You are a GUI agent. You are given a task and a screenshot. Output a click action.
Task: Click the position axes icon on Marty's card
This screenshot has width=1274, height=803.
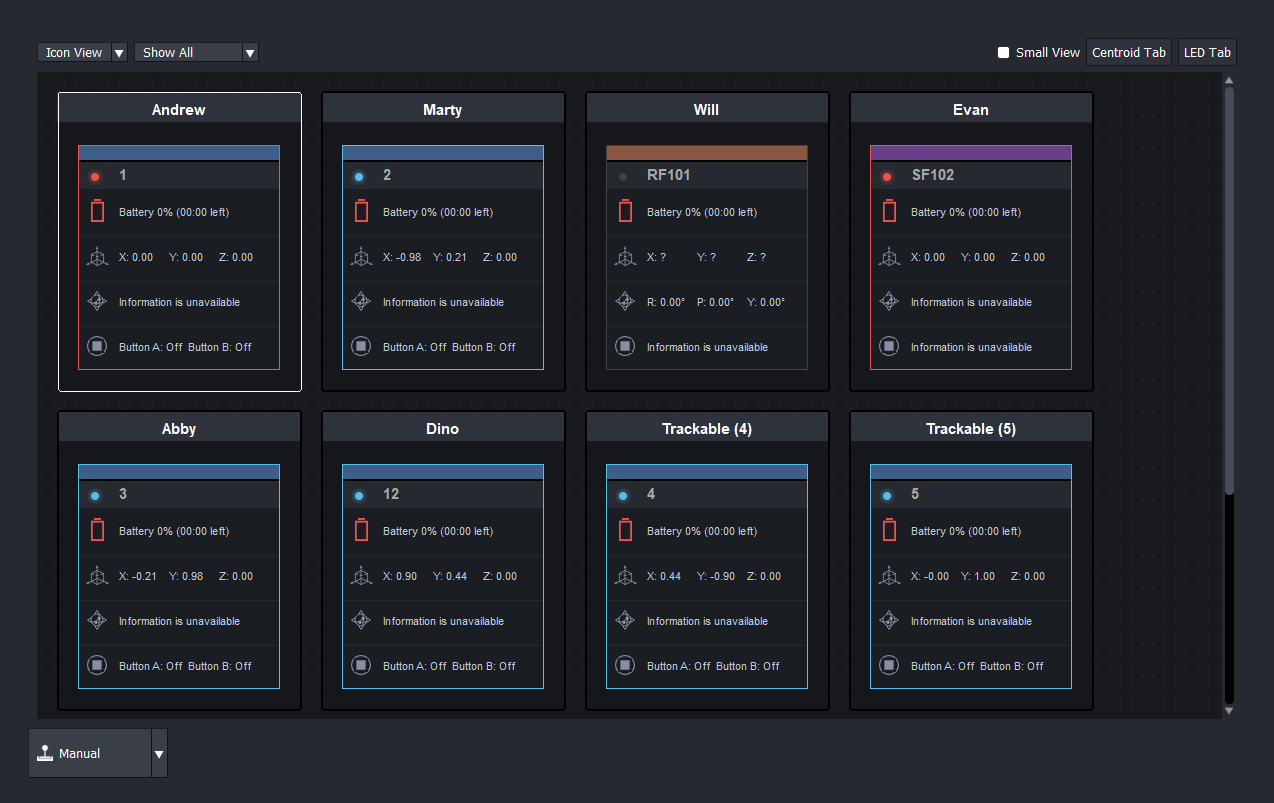pyautogui.click(x=361, y=256)
